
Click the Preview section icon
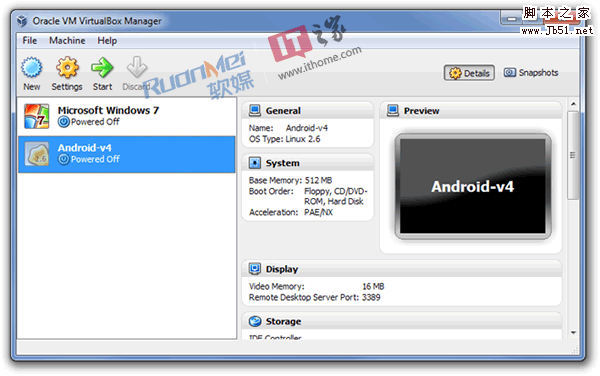pyautogui.click(x=393, y=111)
